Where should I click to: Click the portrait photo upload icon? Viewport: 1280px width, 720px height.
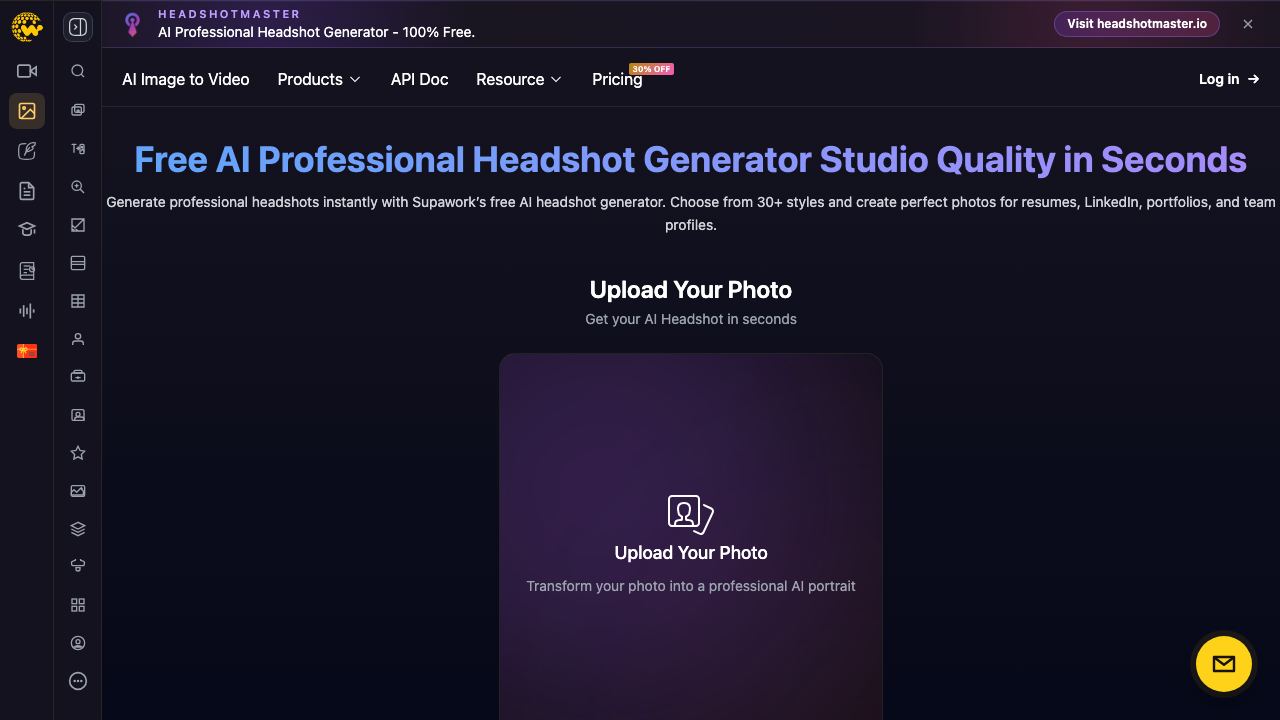coord(691,514)
